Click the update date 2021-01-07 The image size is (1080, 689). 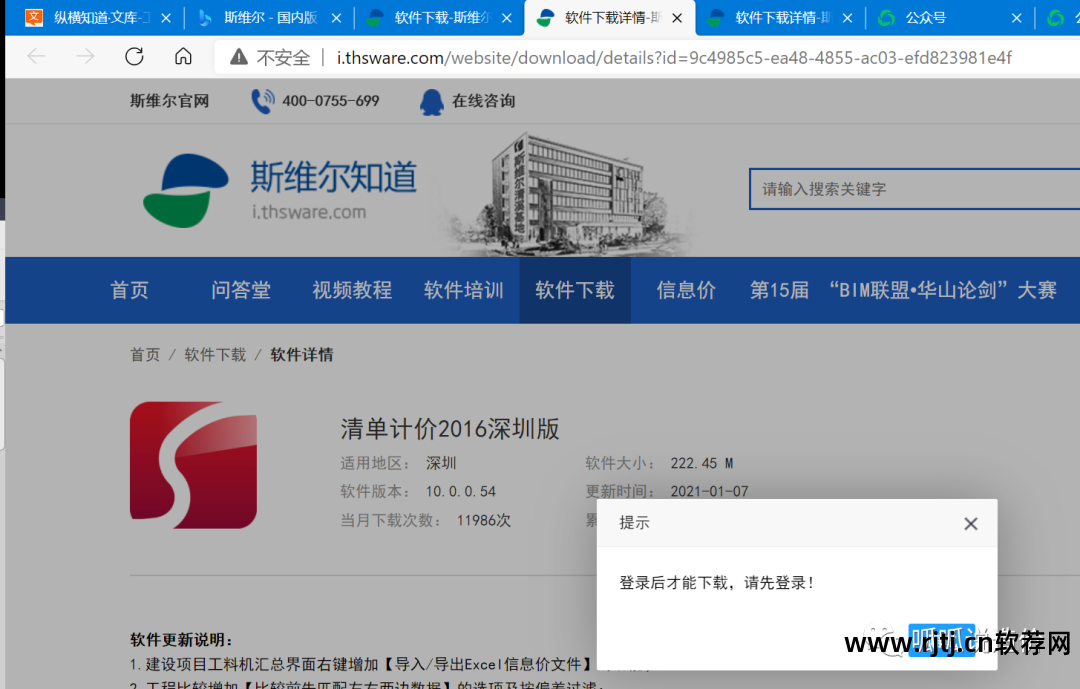click(709, 492)
